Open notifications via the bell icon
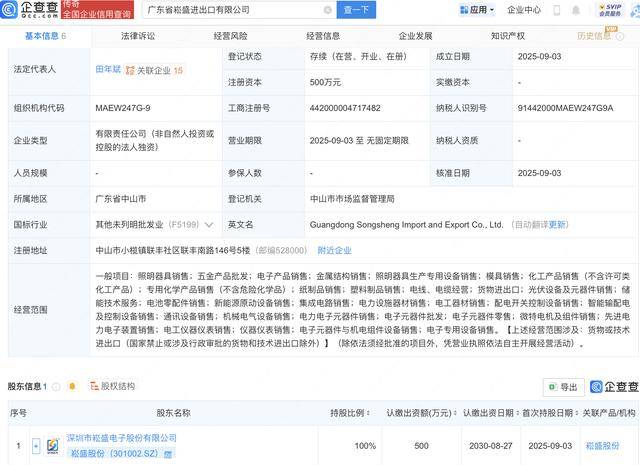640x465 pixels. point(576,10)
